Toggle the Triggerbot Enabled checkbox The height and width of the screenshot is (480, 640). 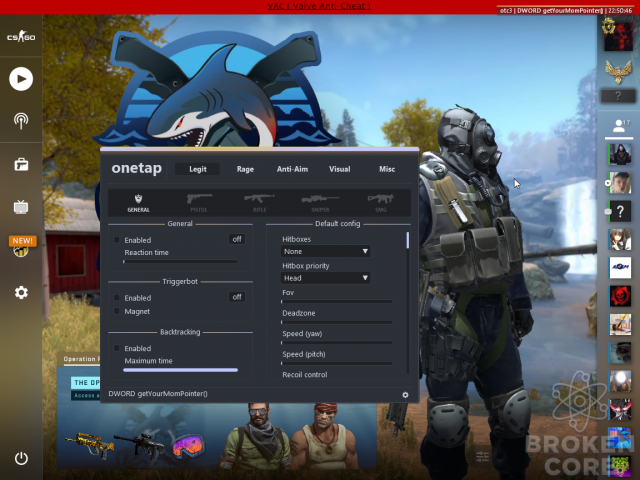point(117,298)
